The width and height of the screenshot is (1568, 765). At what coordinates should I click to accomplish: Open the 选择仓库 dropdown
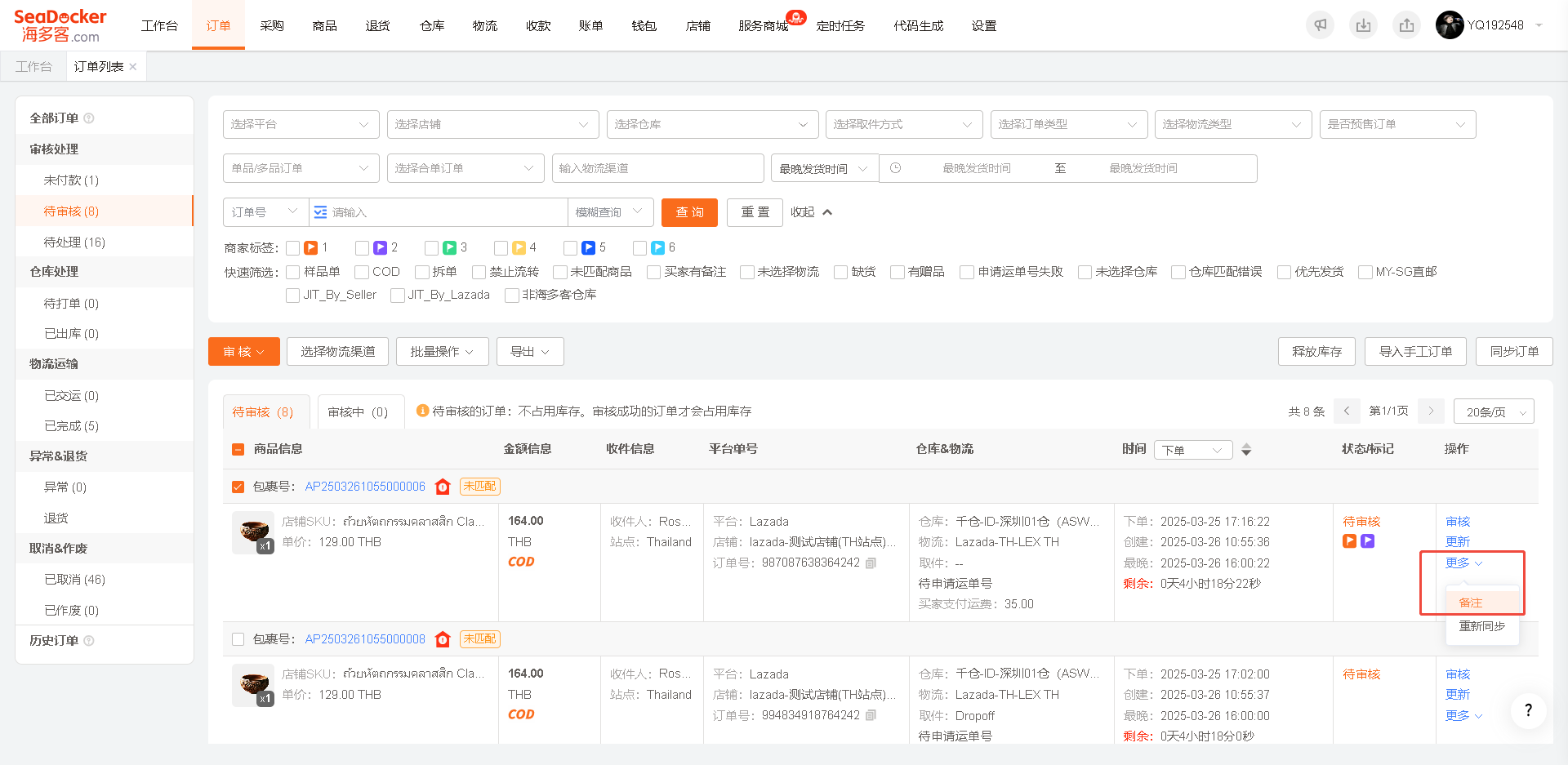(x=713, y=124)
